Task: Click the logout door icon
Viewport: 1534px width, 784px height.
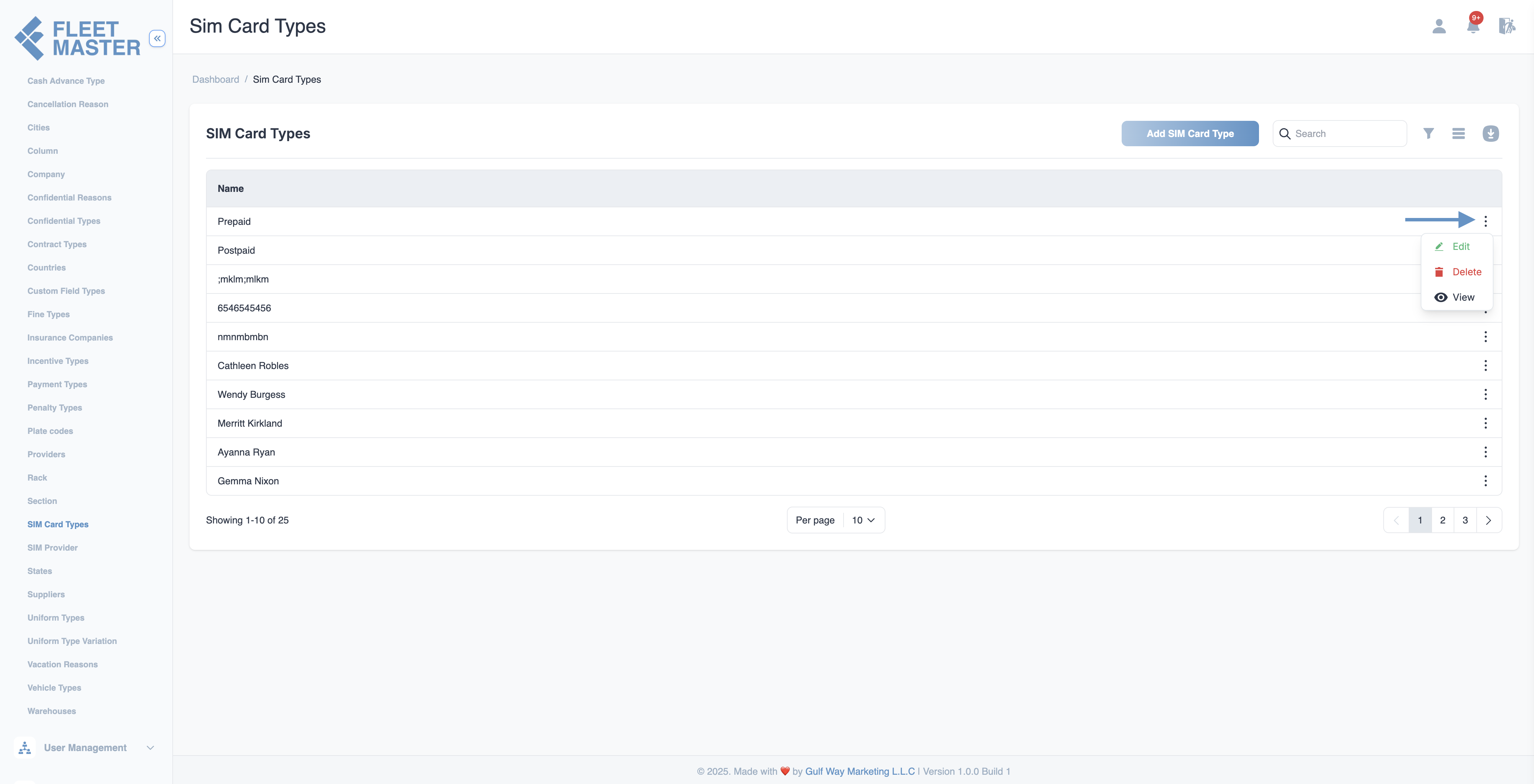Action: pyautogui.click(x=1507, y=26)
